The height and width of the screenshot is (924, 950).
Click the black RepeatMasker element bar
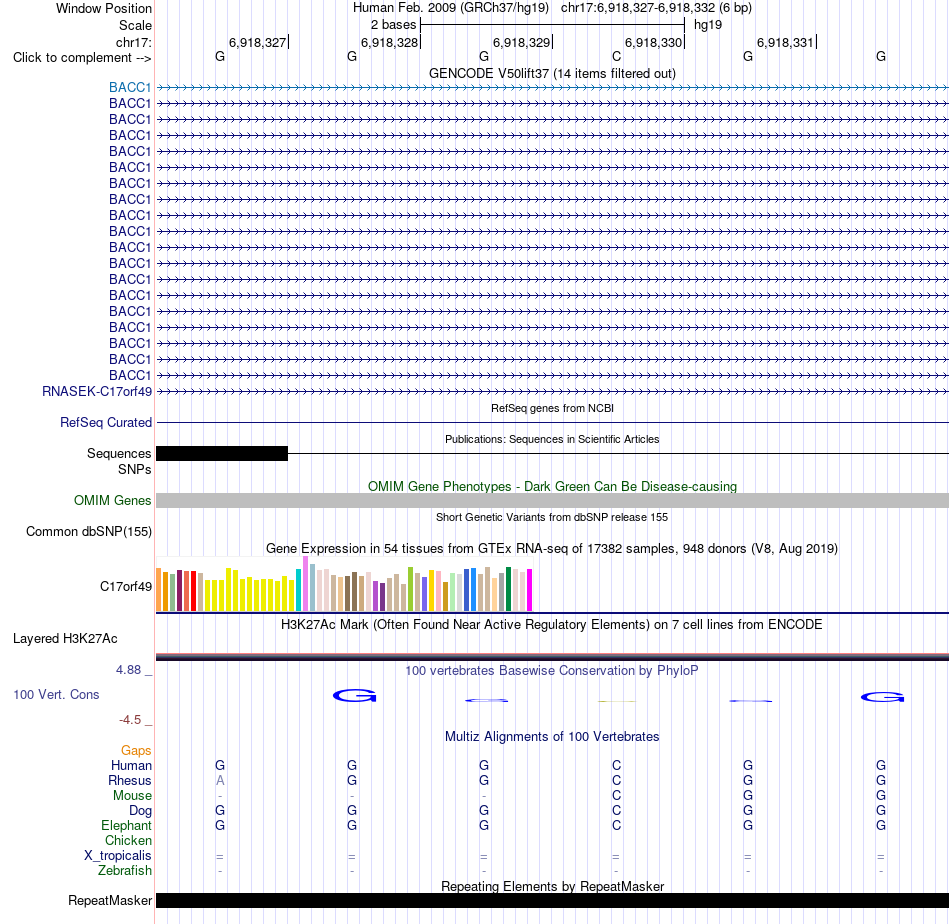tap(553, 900)
